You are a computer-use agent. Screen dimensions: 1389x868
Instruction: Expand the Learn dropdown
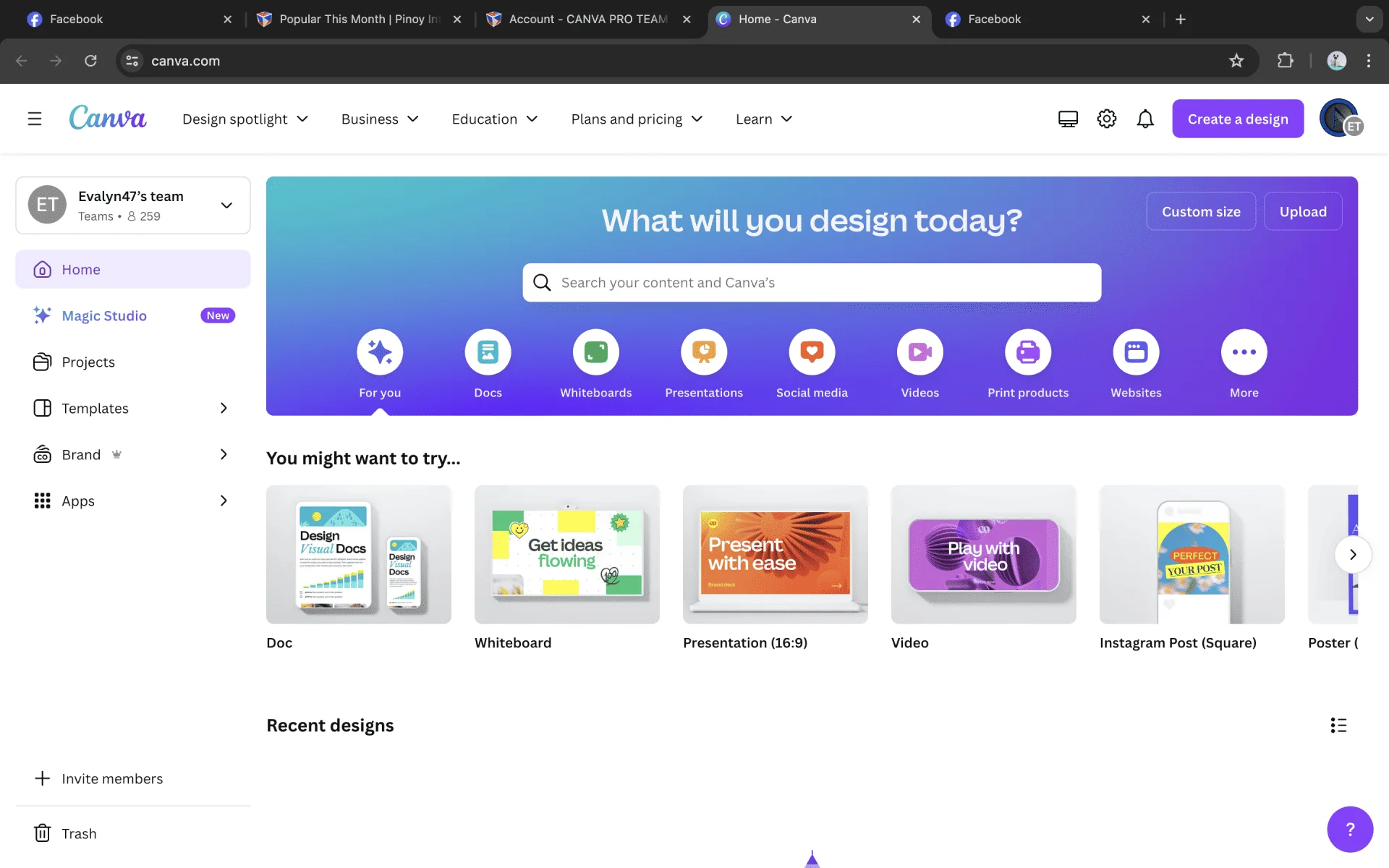coord(764,119)
